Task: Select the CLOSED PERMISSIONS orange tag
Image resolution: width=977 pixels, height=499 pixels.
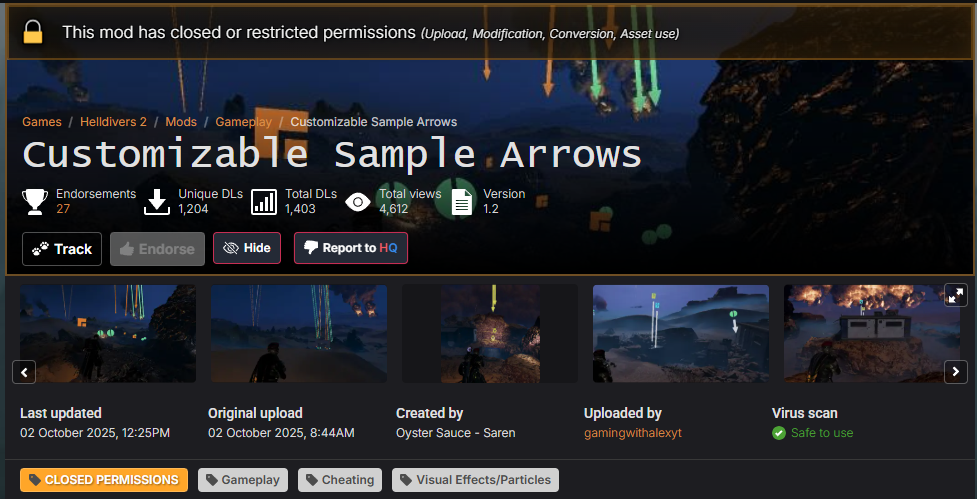Action: [x=104, y=480]
